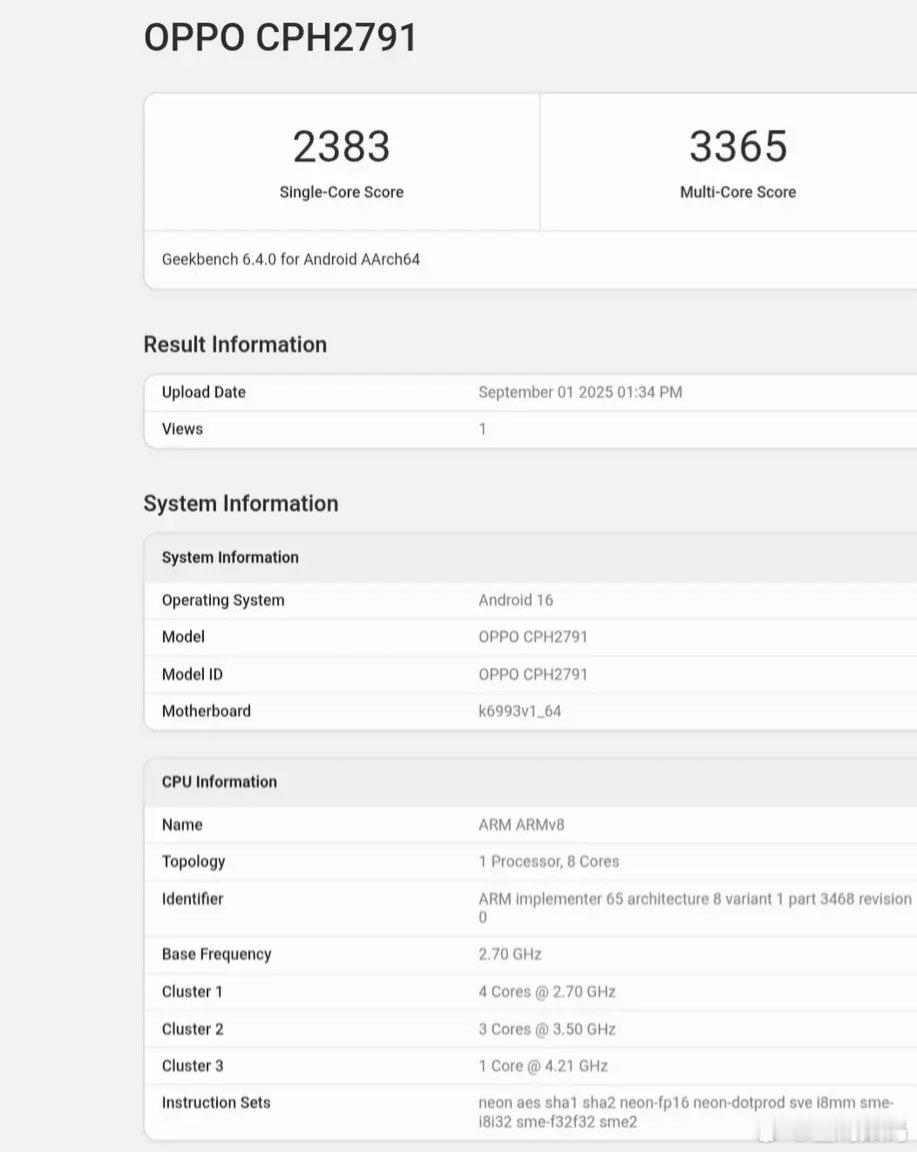
Task: Click the Identifier row label
Action: click(x=192, y=899)
